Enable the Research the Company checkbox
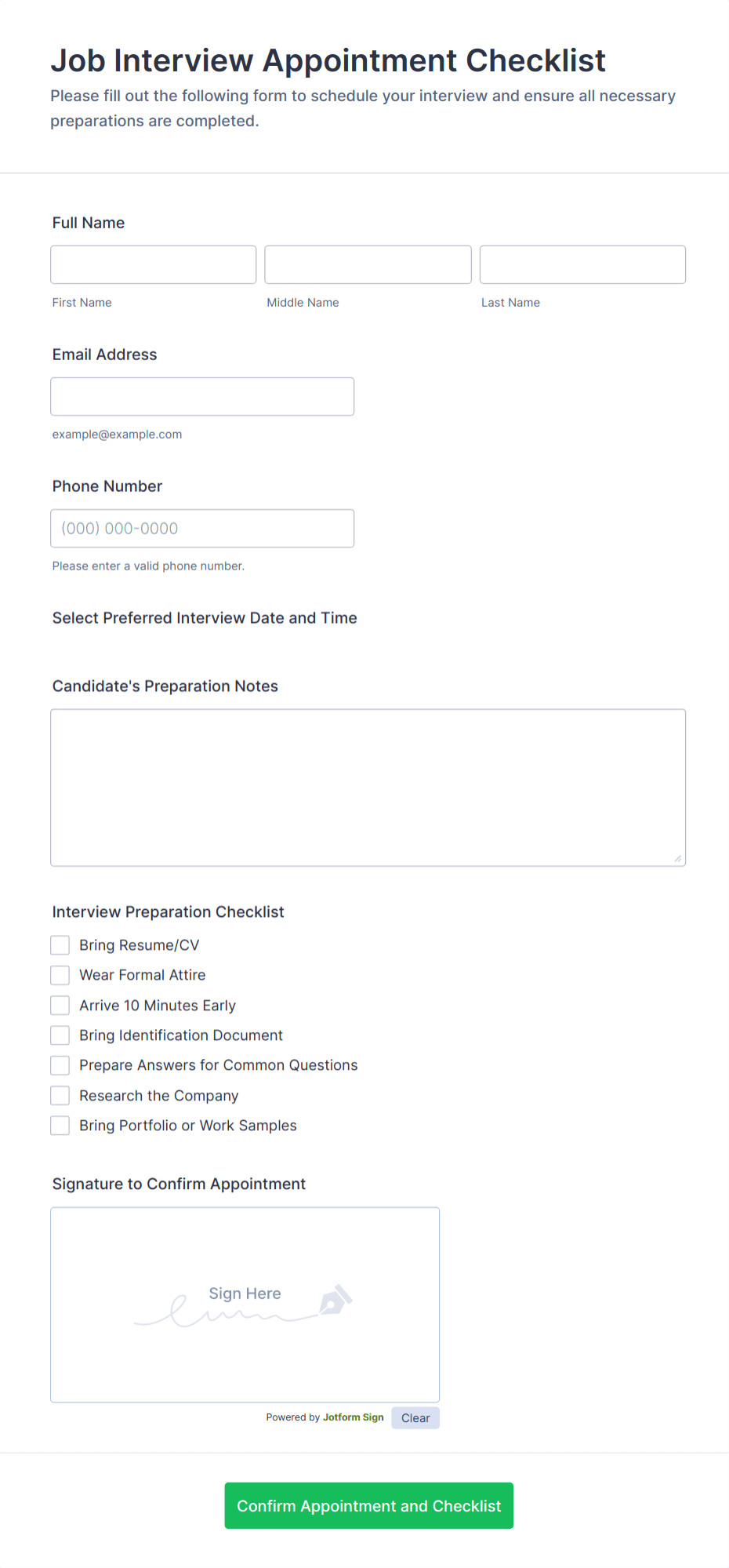 60,1095
